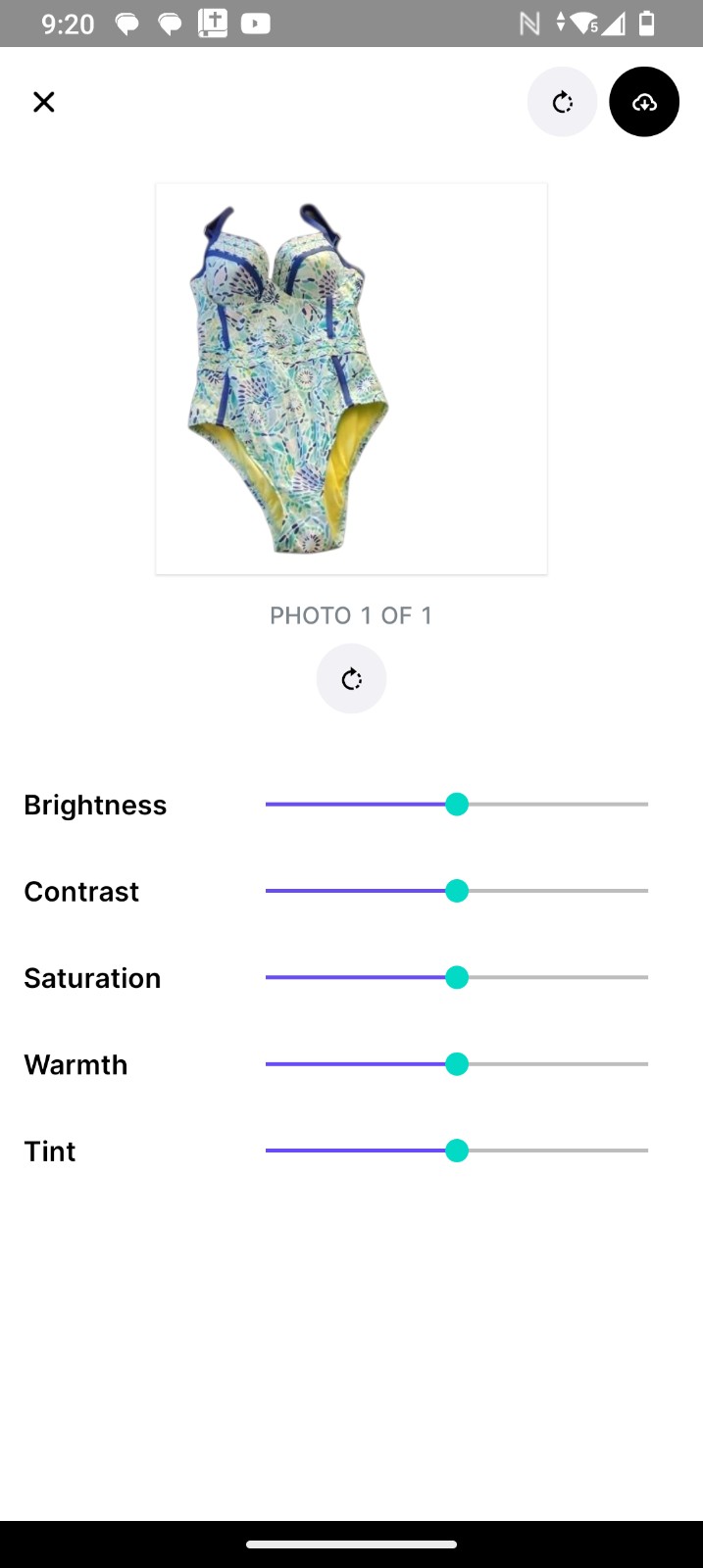
Task: Set Brightness slider to its right end
Action: point(646,805)
